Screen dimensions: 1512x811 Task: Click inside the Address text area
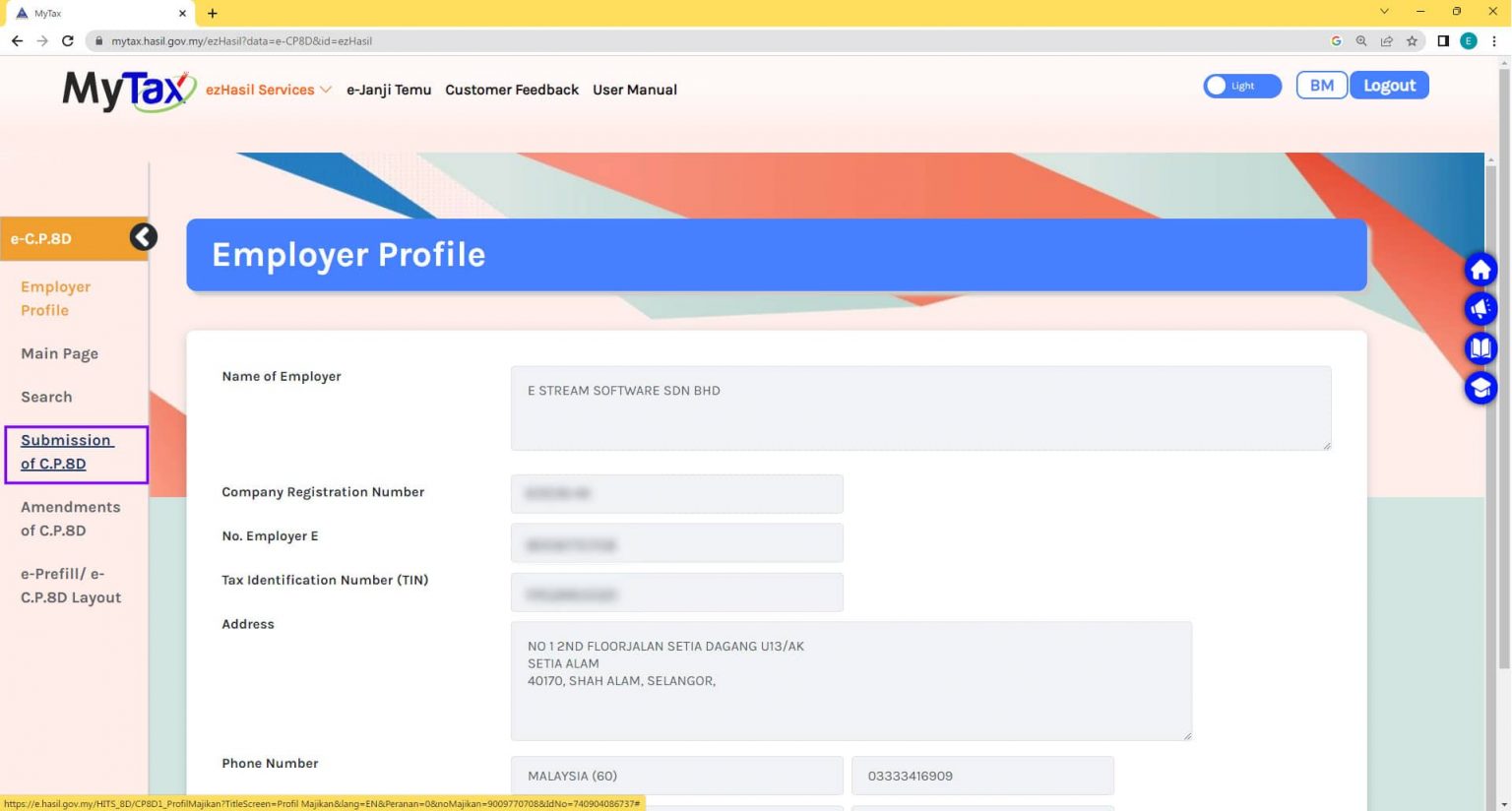tap(850, 679)
